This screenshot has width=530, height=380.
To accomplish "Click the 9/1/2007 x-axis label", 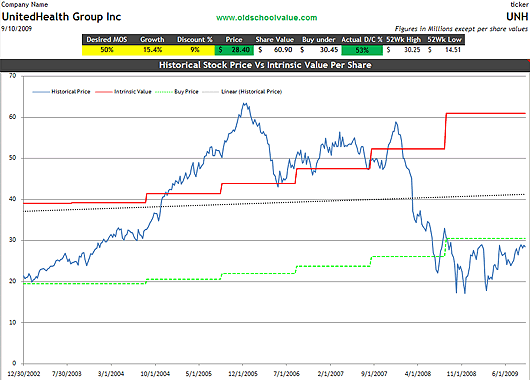I will (x=374, y=374).
